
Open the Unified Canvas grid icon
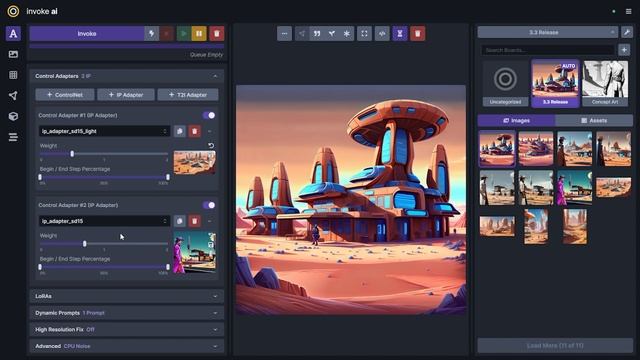point(13,75)
